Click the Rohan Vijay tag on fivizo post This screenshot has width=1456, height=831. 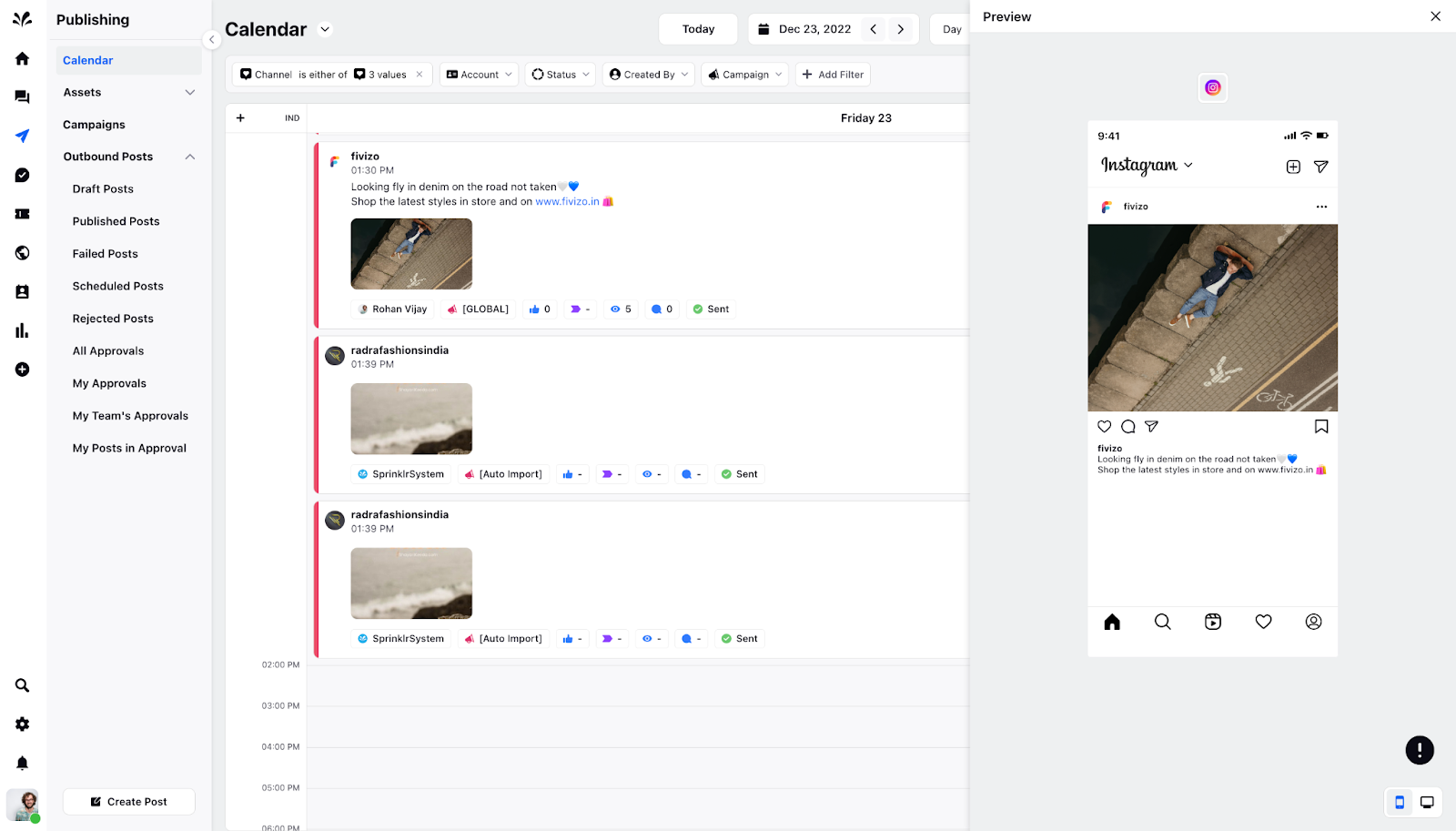[x=393, y=309]
